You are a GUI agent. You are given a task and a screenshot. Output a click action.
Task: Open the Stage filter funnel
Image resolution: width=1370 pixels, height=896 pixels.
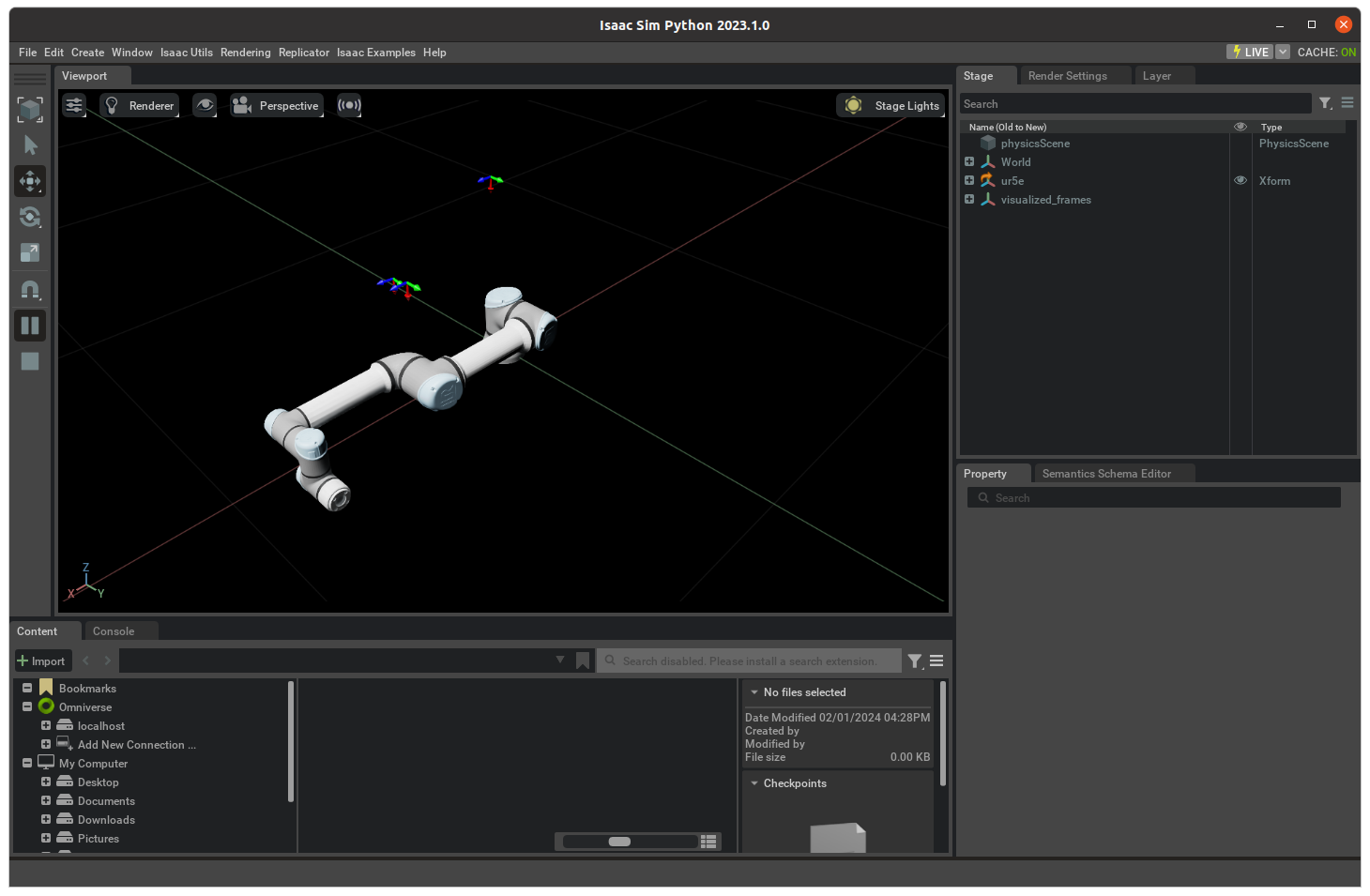pyautogui.click(x=1326, y=103)
